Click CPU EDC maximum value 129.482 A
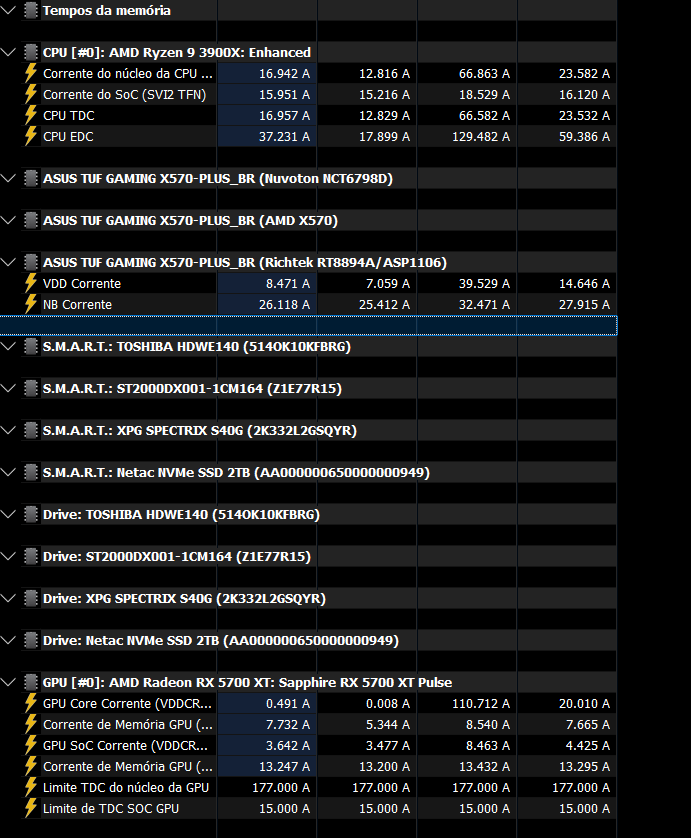 click(x=481, y=136)
